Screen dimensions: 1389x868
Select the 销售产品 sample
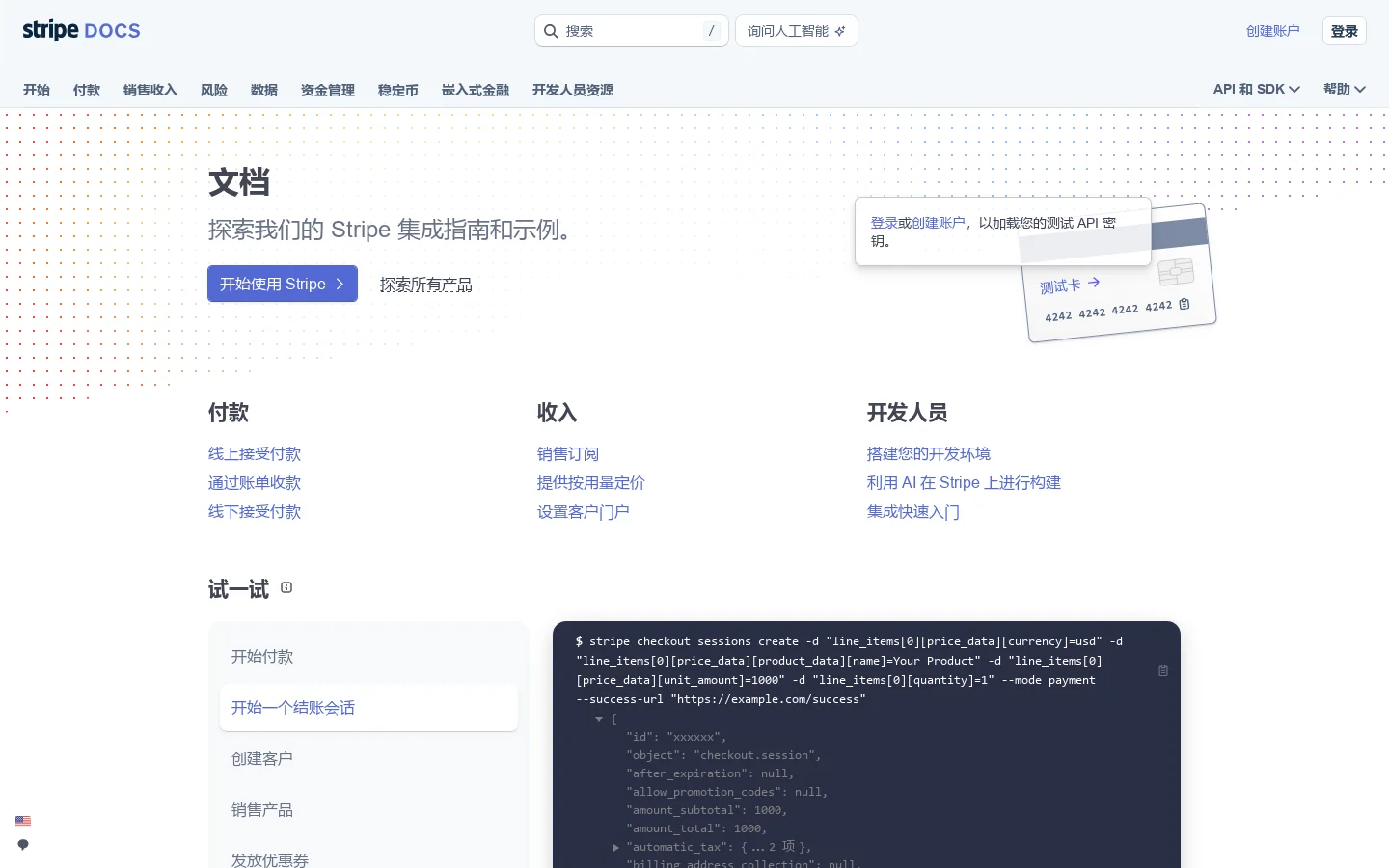368,810
